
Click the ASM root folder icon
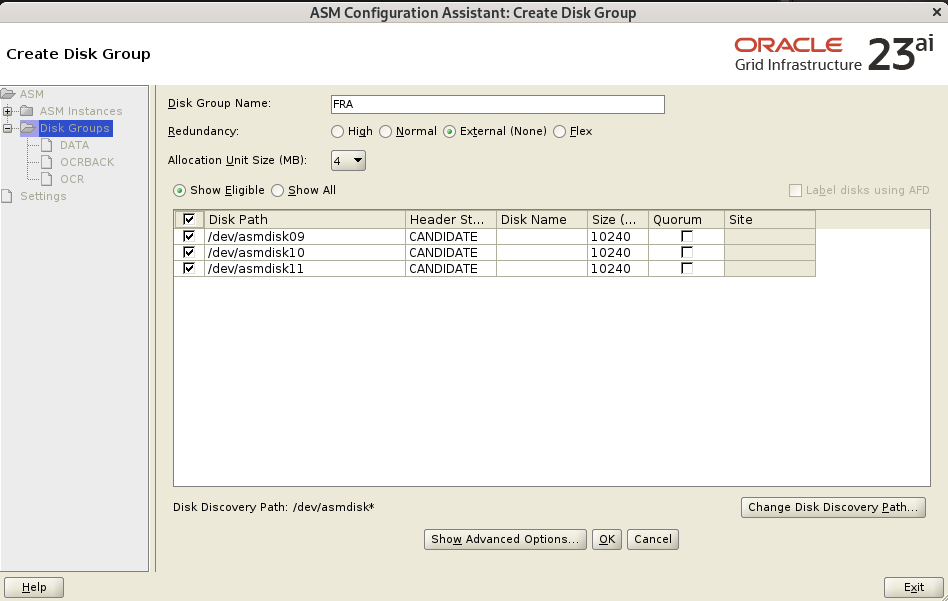coord(7,94)
